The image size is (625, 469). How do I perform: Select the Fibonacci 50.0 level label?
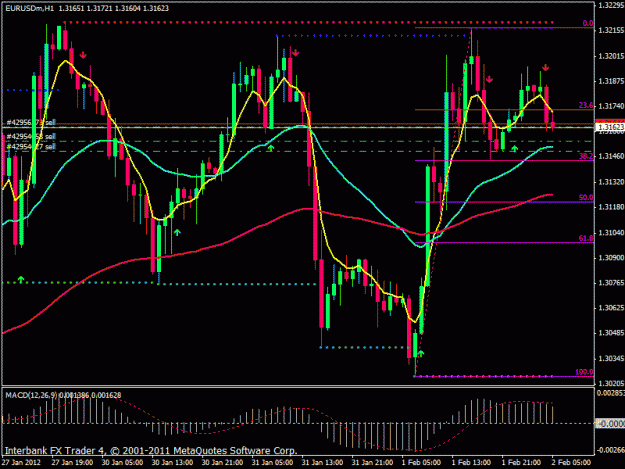coord(586,197)
